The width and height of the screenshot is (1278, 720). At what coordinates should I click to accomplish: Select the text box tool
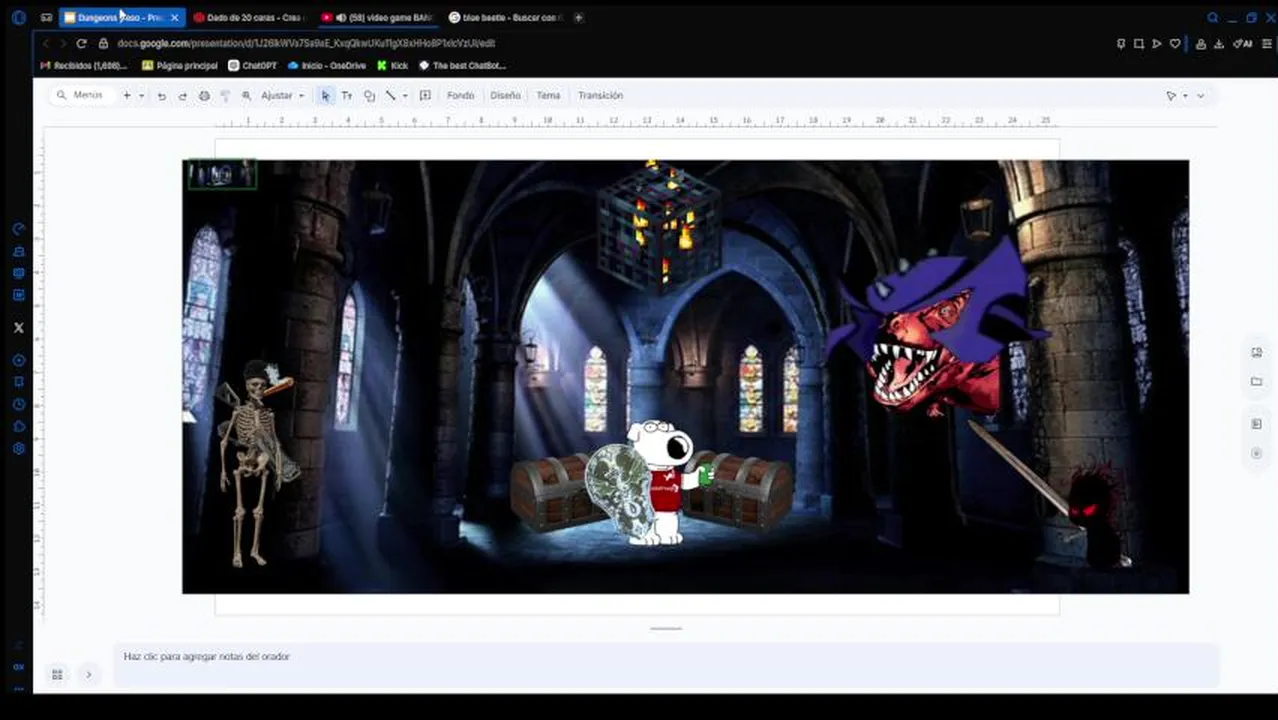347,96
